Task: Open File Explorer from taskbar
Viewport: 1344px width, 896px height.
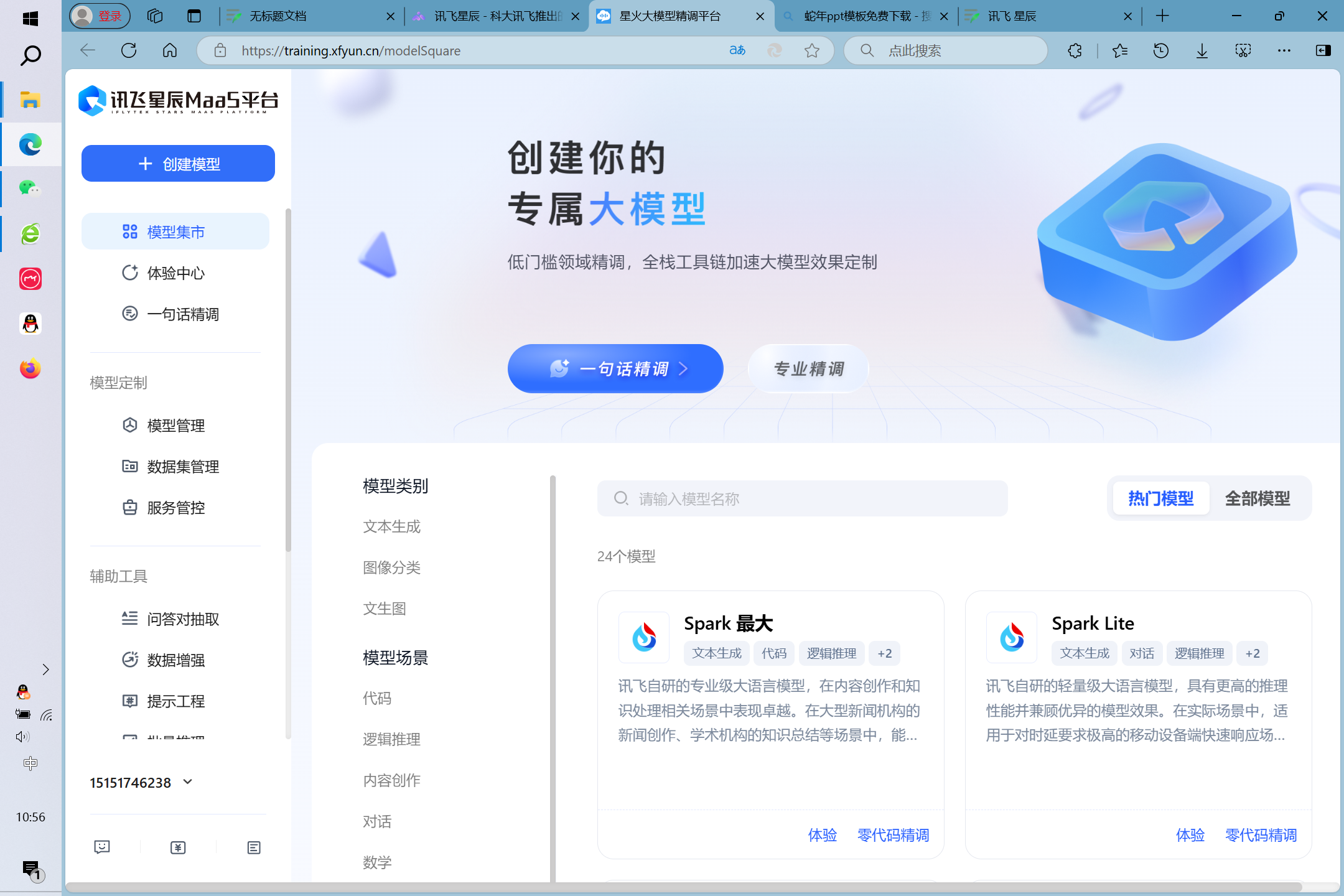Action: (30, 100)
